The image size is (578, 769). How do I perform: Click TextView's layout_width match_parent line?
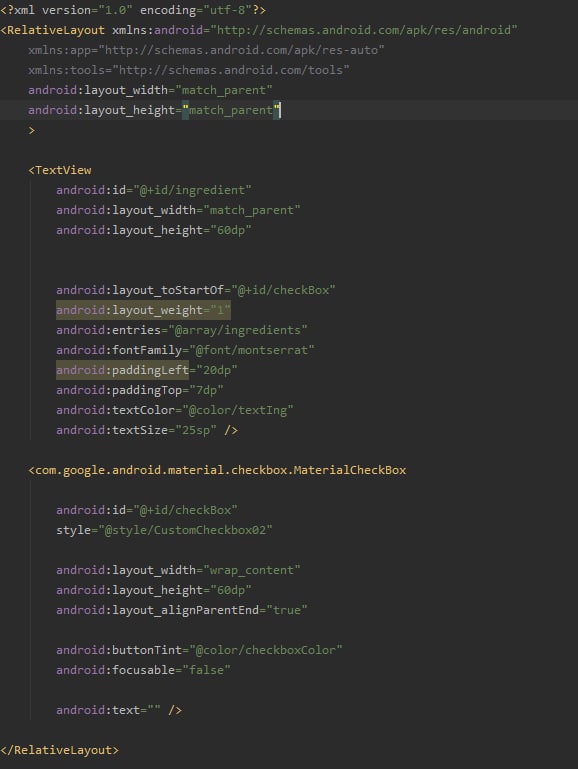click(178, 210)
